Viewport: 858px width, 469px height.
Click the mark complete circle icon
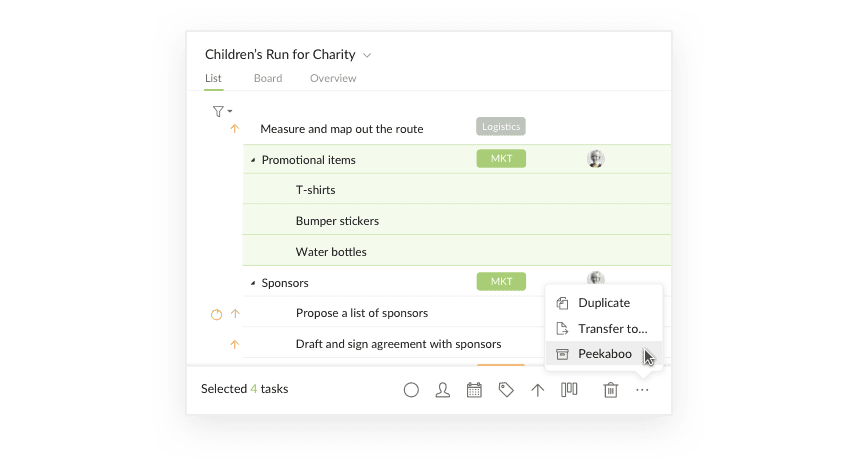pyautogui.click(x=411, y=390)
